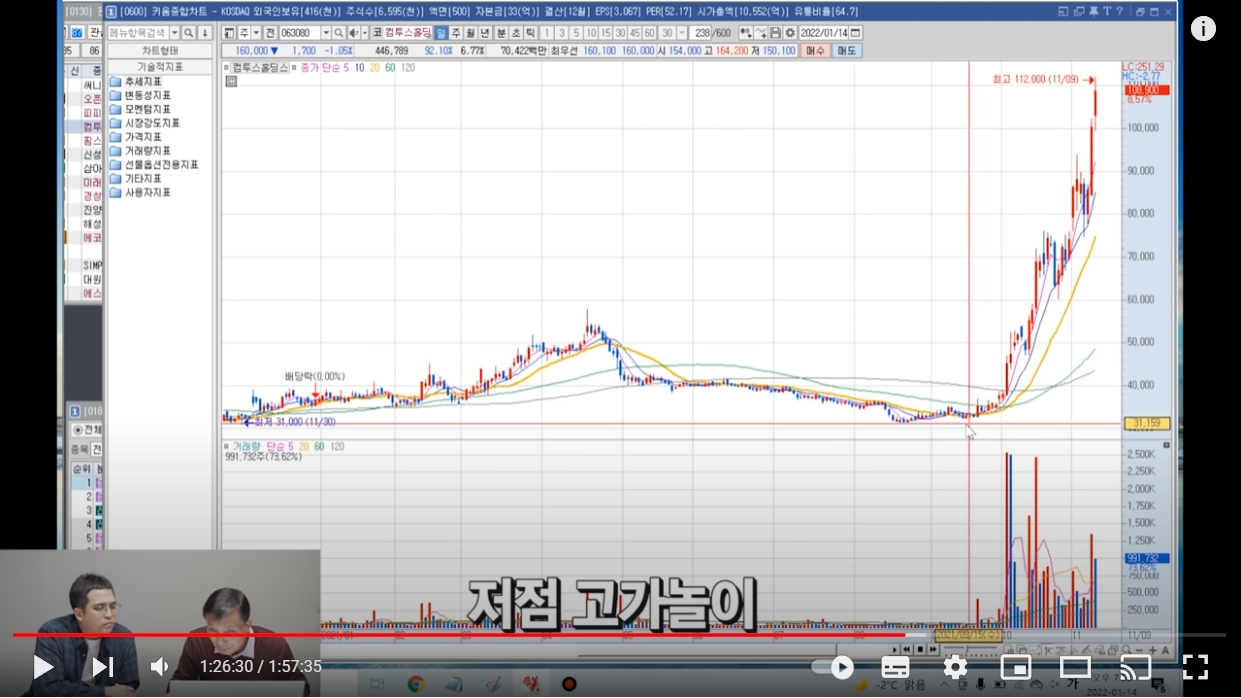Click the bar count 238 field
Screen dimensions: 1241x698
point(703,33)
